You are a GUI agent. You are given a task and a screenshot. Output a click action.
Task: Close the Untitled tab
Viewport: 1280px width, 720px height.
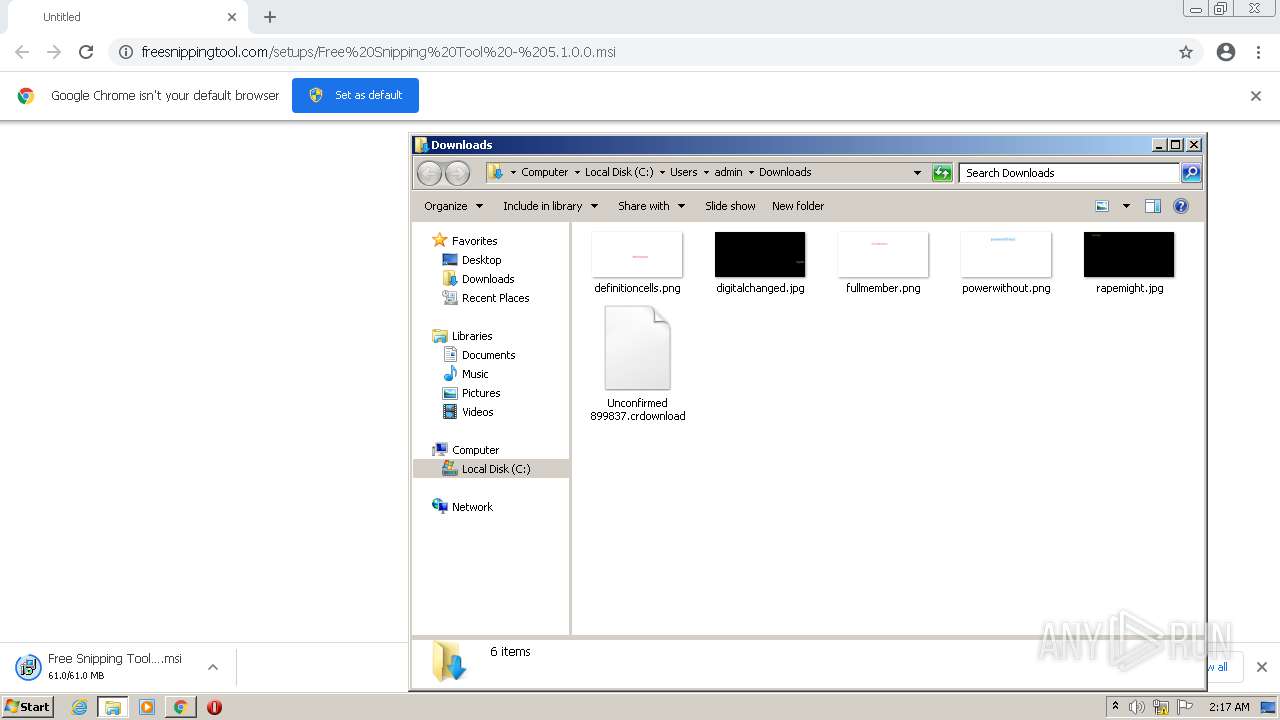click(232, 17)
